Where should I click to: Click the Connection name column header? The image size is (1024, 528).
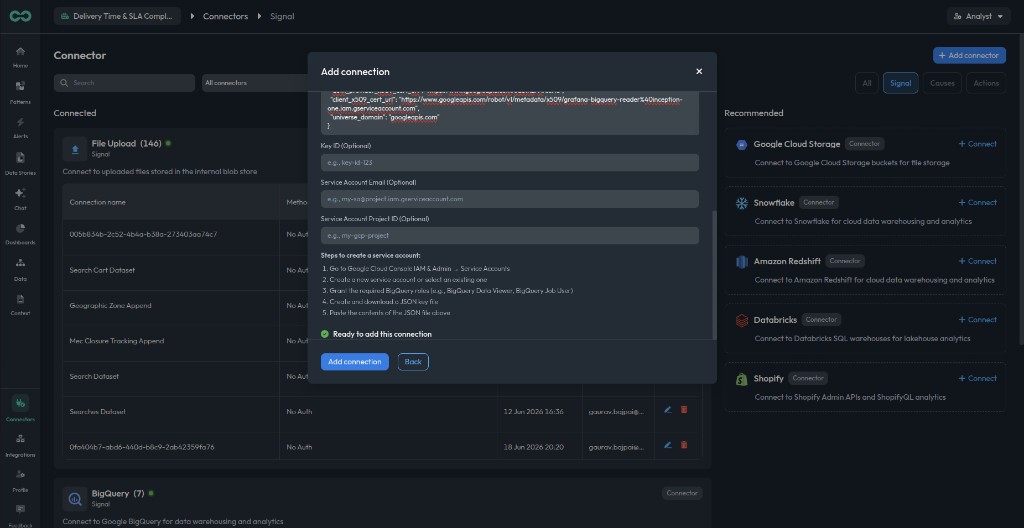(98, 203)
